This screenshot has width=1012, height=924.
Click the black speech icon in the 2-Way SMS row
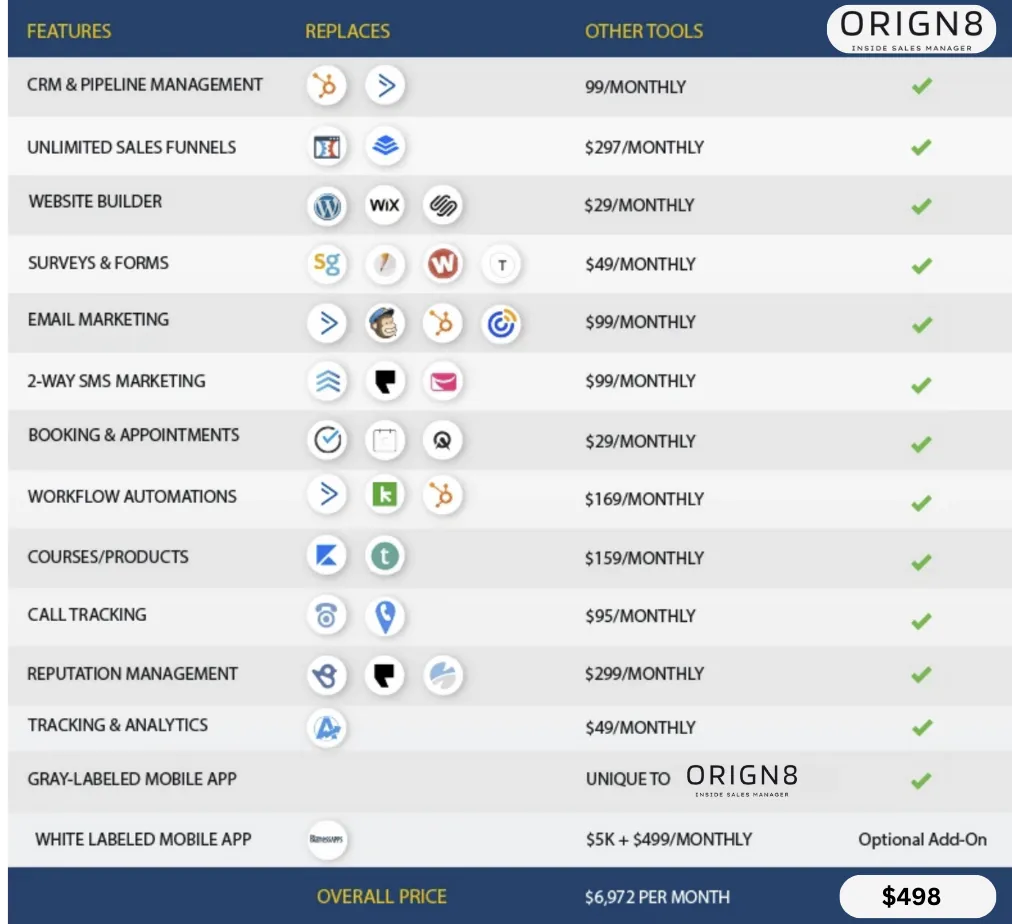(385, 381)
